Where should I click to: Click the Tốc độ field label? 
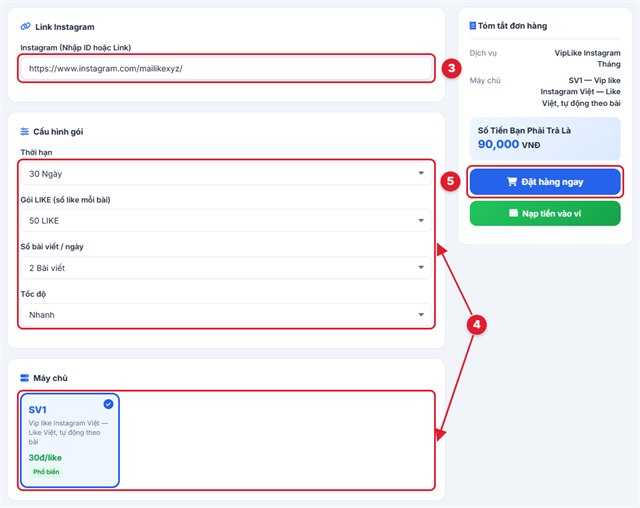(33, 294)
